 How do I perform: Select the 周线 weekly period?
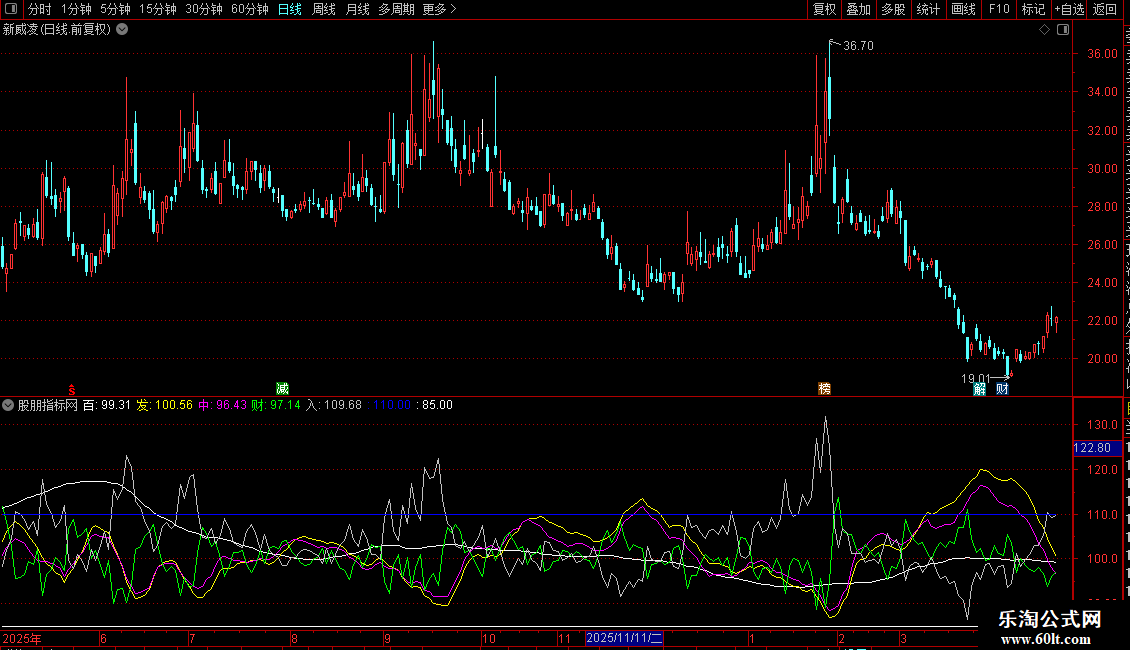[x=324, y=9]
